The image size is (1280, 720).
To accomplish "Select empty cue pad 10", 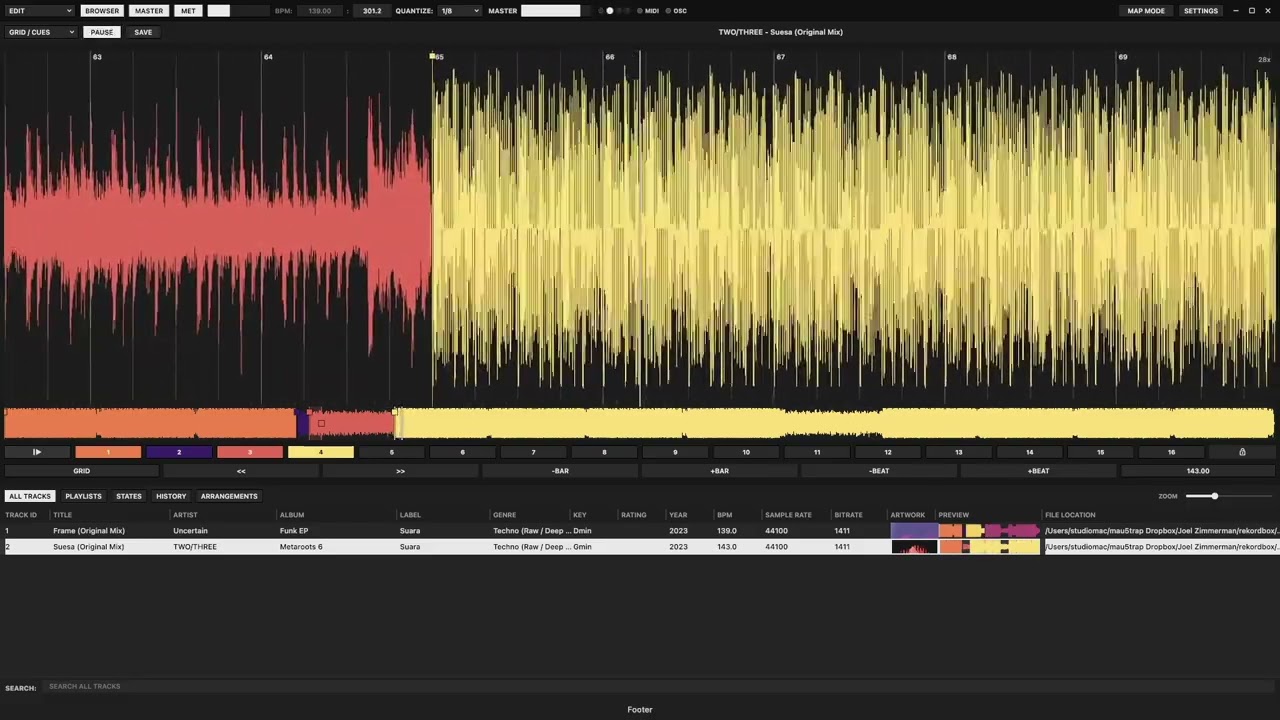I will pos(746,452).
